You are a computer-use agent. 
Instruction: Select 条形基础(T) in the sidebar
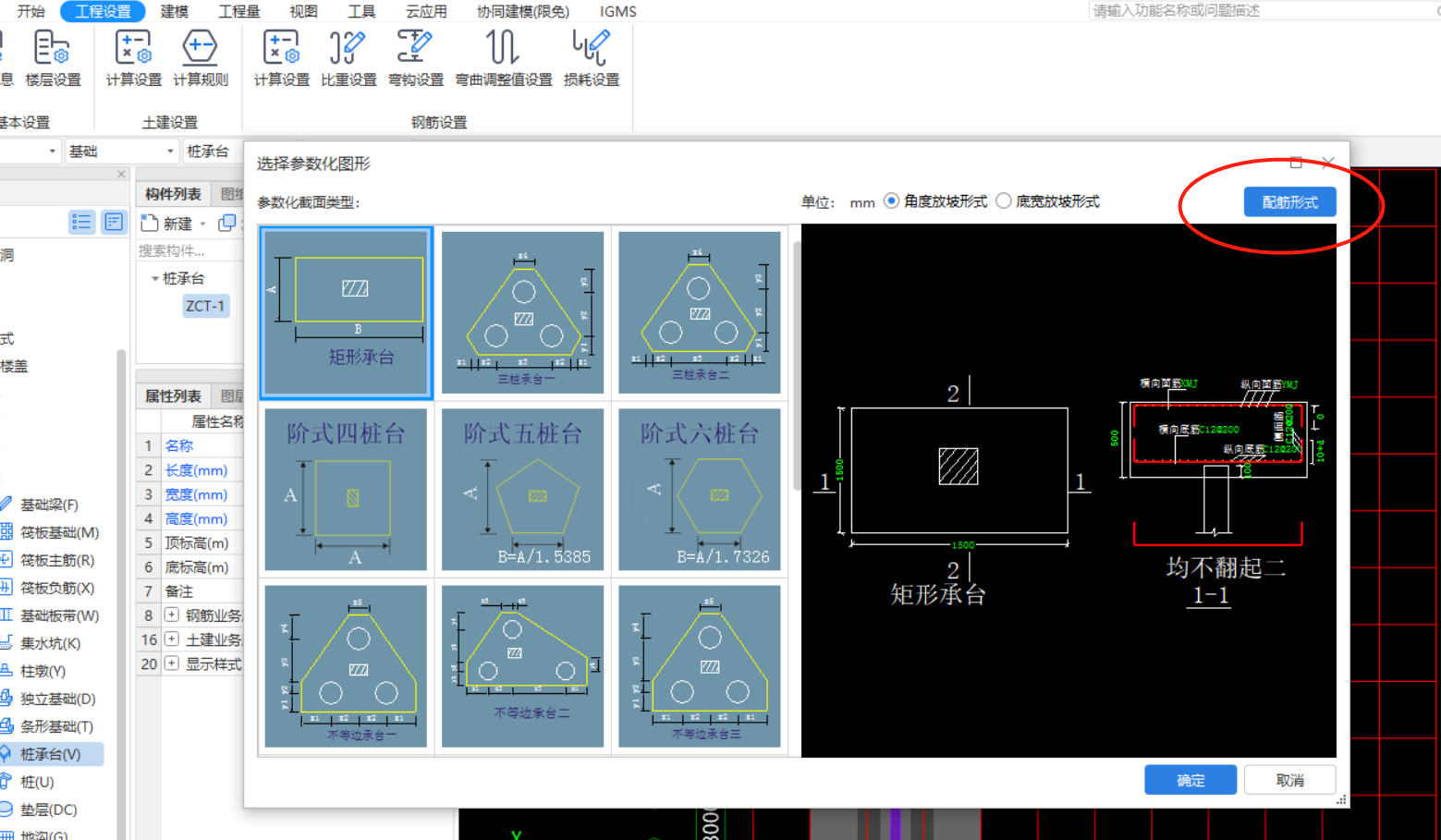pos(56,726)
